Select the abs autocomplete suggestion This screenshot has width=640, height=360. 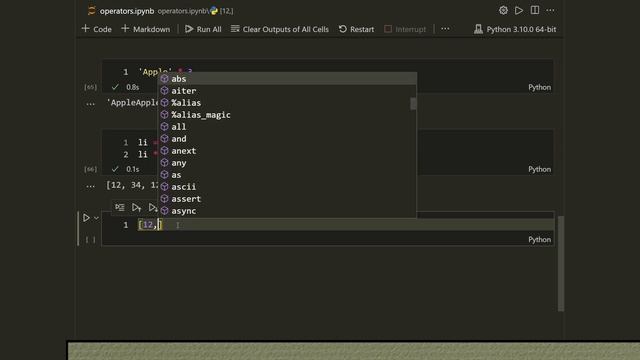click(x=287, y=79)
